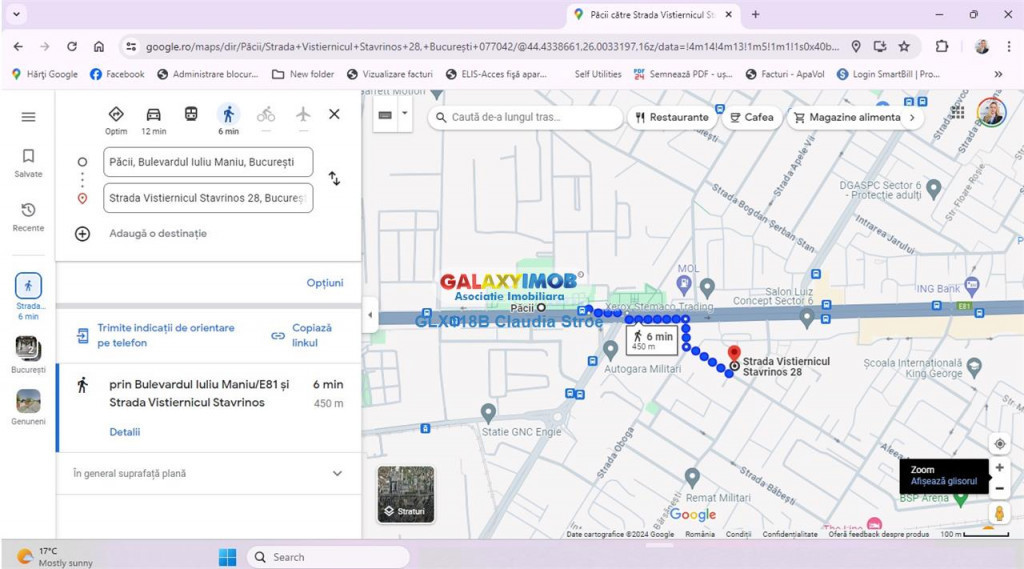Open route Opțiuni link

pos(324,283)
